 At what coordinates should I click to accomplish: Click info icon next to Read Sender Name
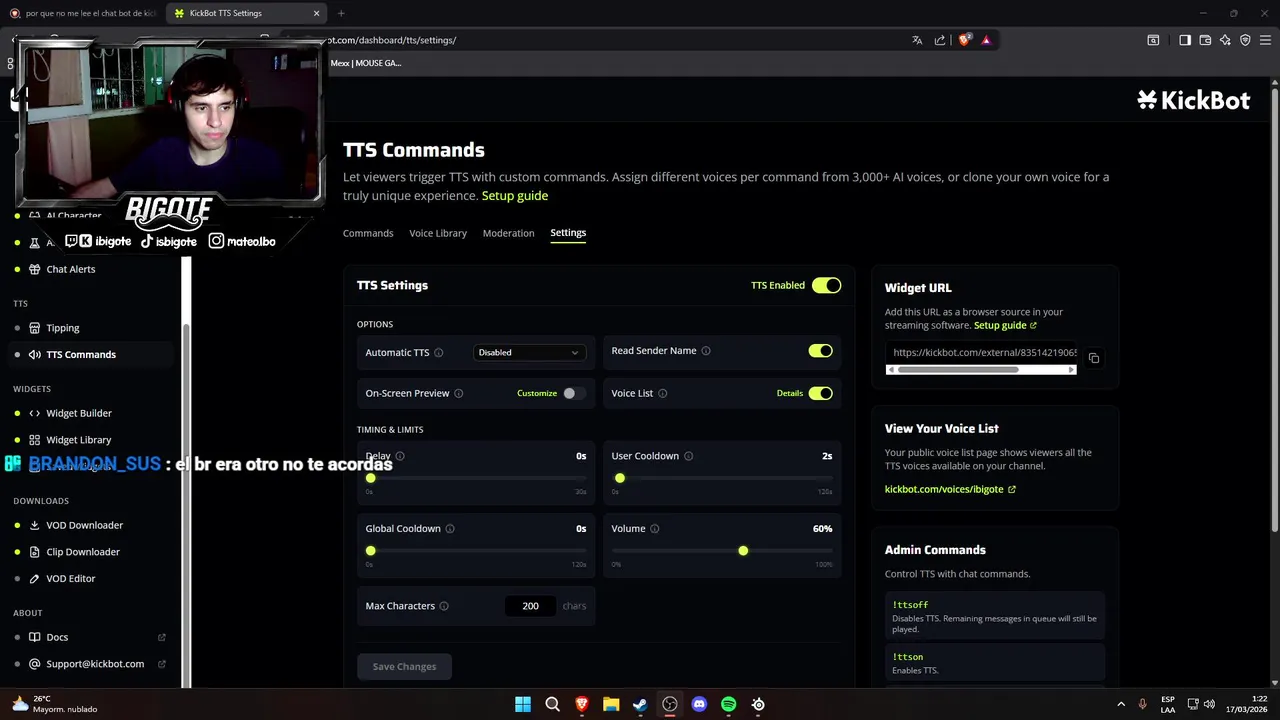706,351
